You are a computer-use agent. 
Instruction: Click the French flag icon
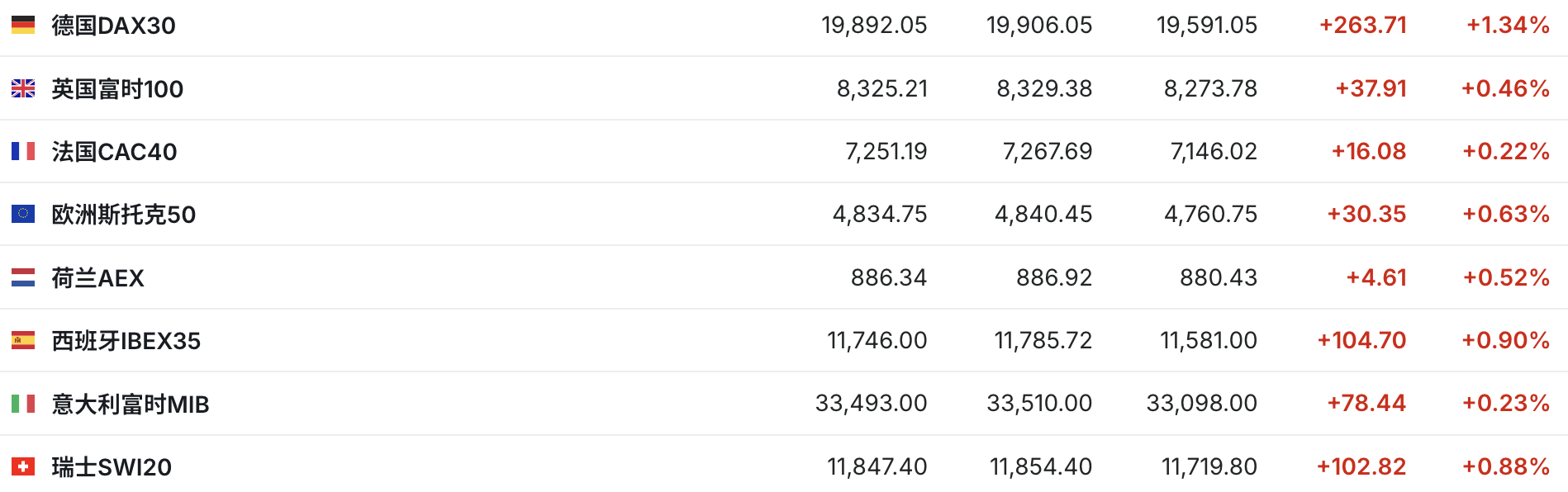[23, 151]
